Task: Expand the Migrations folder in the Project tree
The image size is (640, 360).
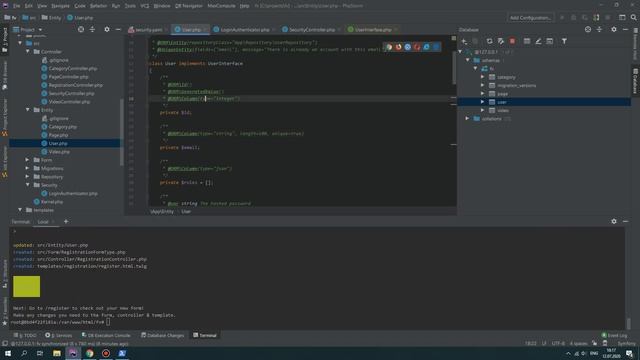Action: [x=28, y=168]
